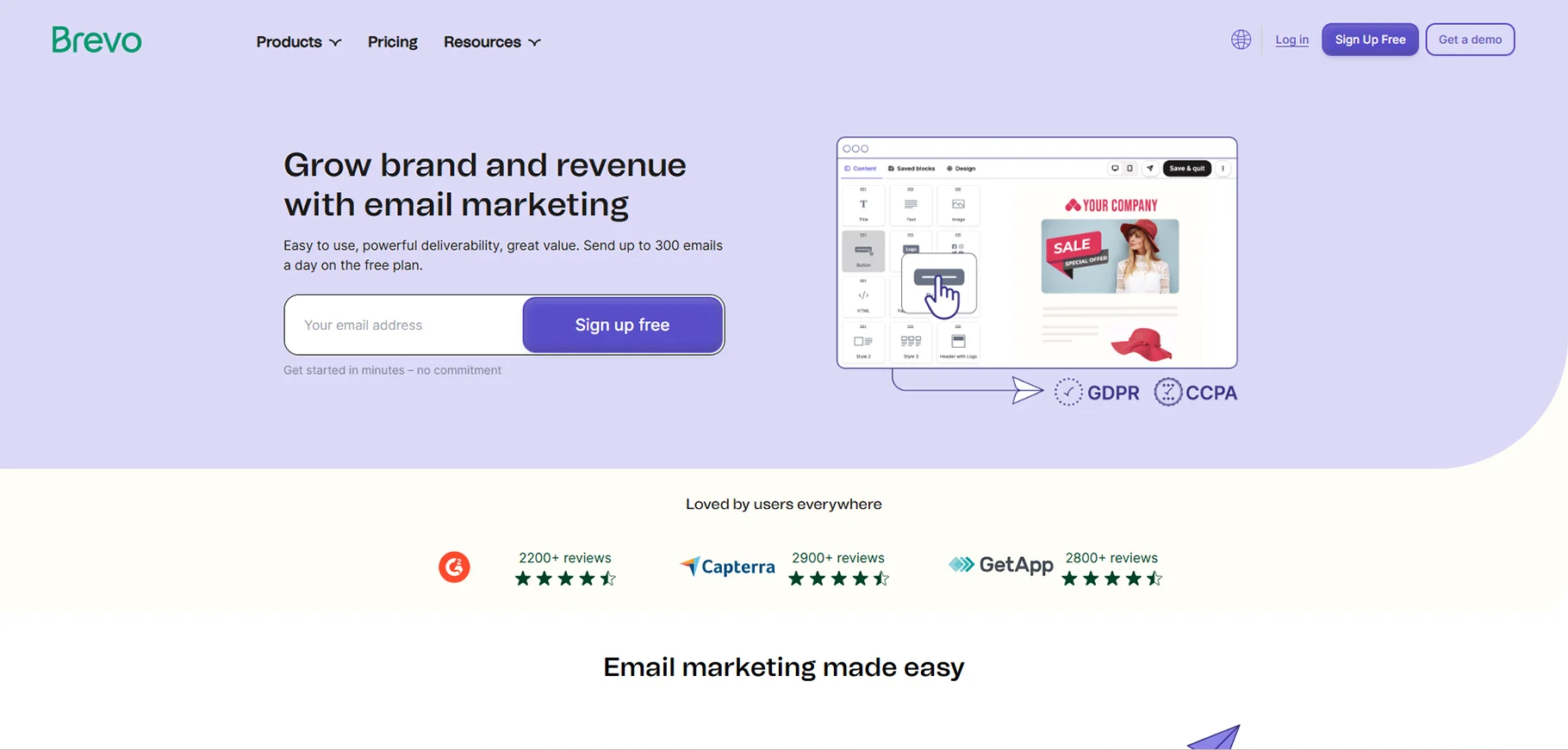Image resolution: width=1568 pixels, height=750 pixels.
Task: Click the Loved by users everywhere heading
Action: [784, 505]
